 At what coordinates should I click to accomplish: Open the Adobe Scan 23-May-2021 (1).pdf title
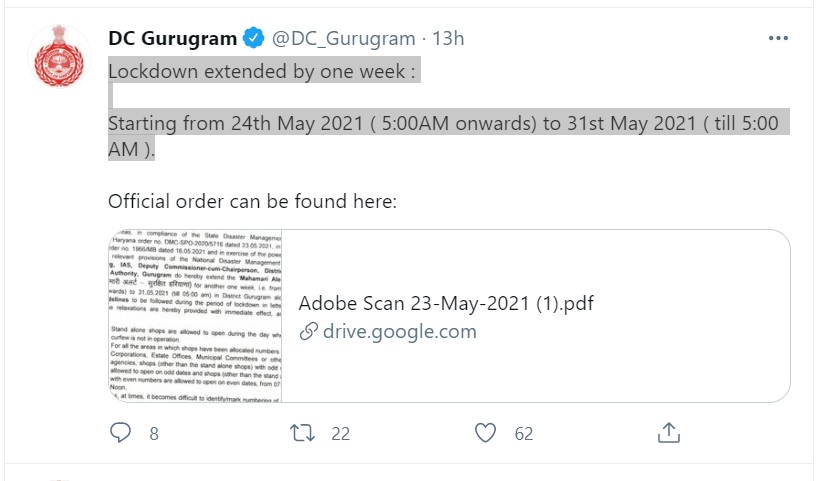click(446, 303)
